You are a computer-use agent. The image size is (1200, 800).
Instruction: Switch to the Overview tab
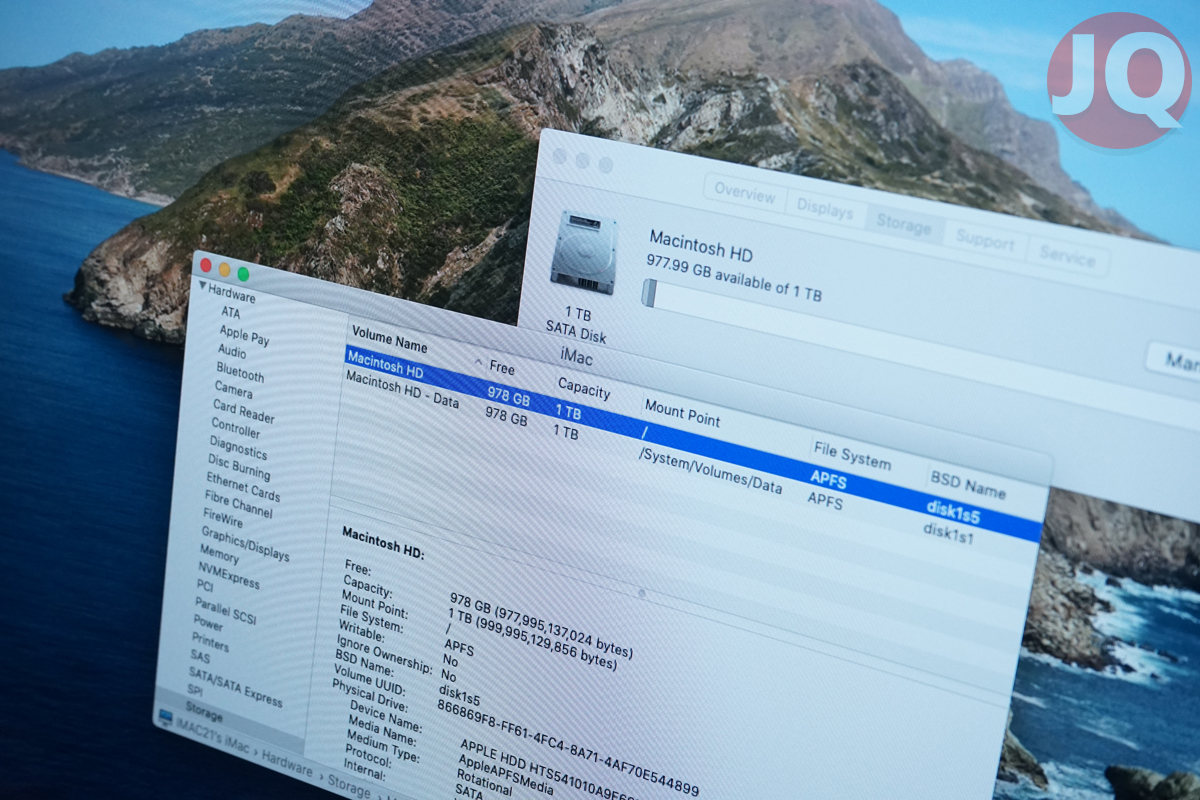tap(745, 193)
